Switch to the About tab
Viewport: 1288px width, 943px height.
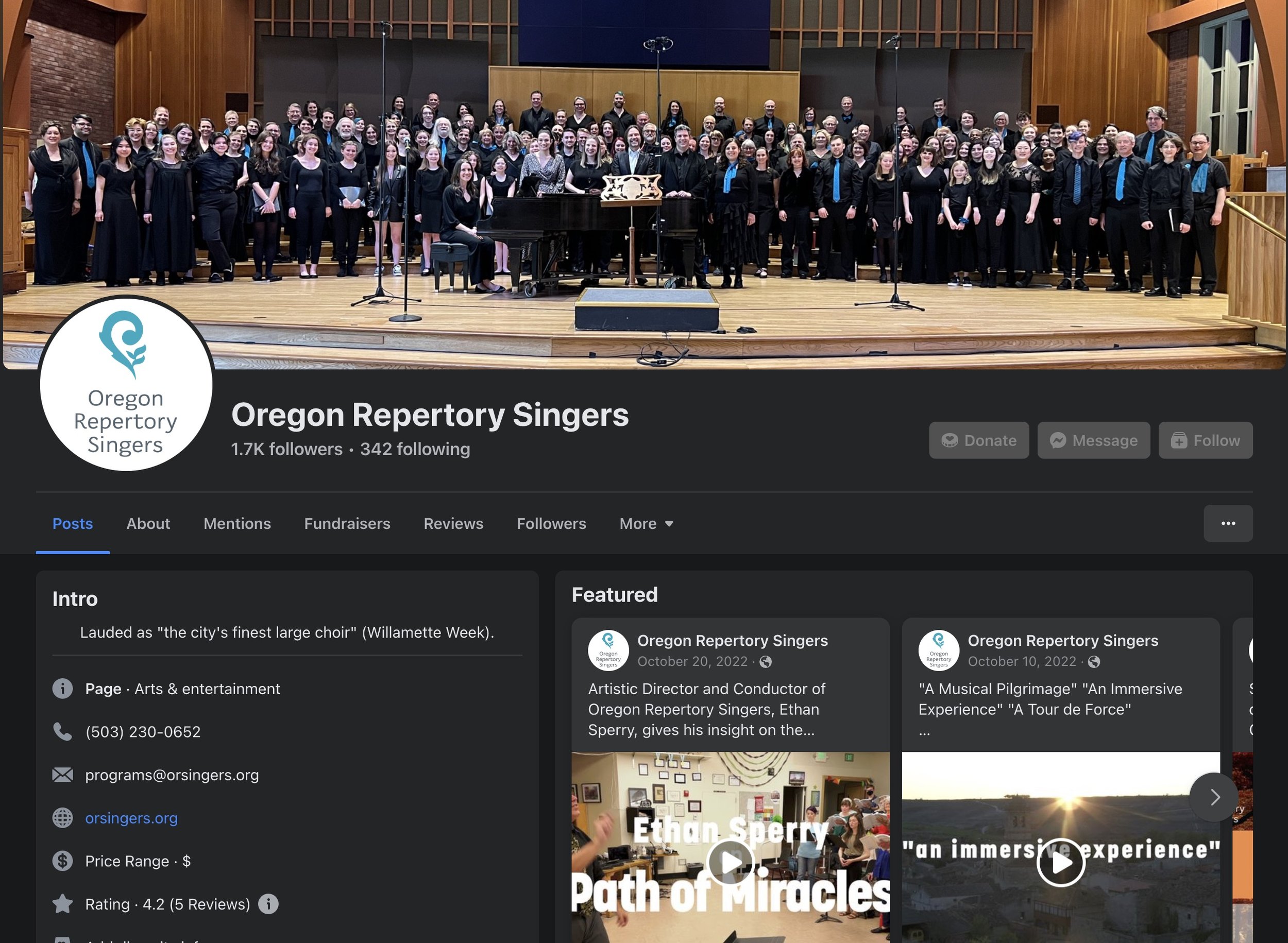tap(148, 523)
